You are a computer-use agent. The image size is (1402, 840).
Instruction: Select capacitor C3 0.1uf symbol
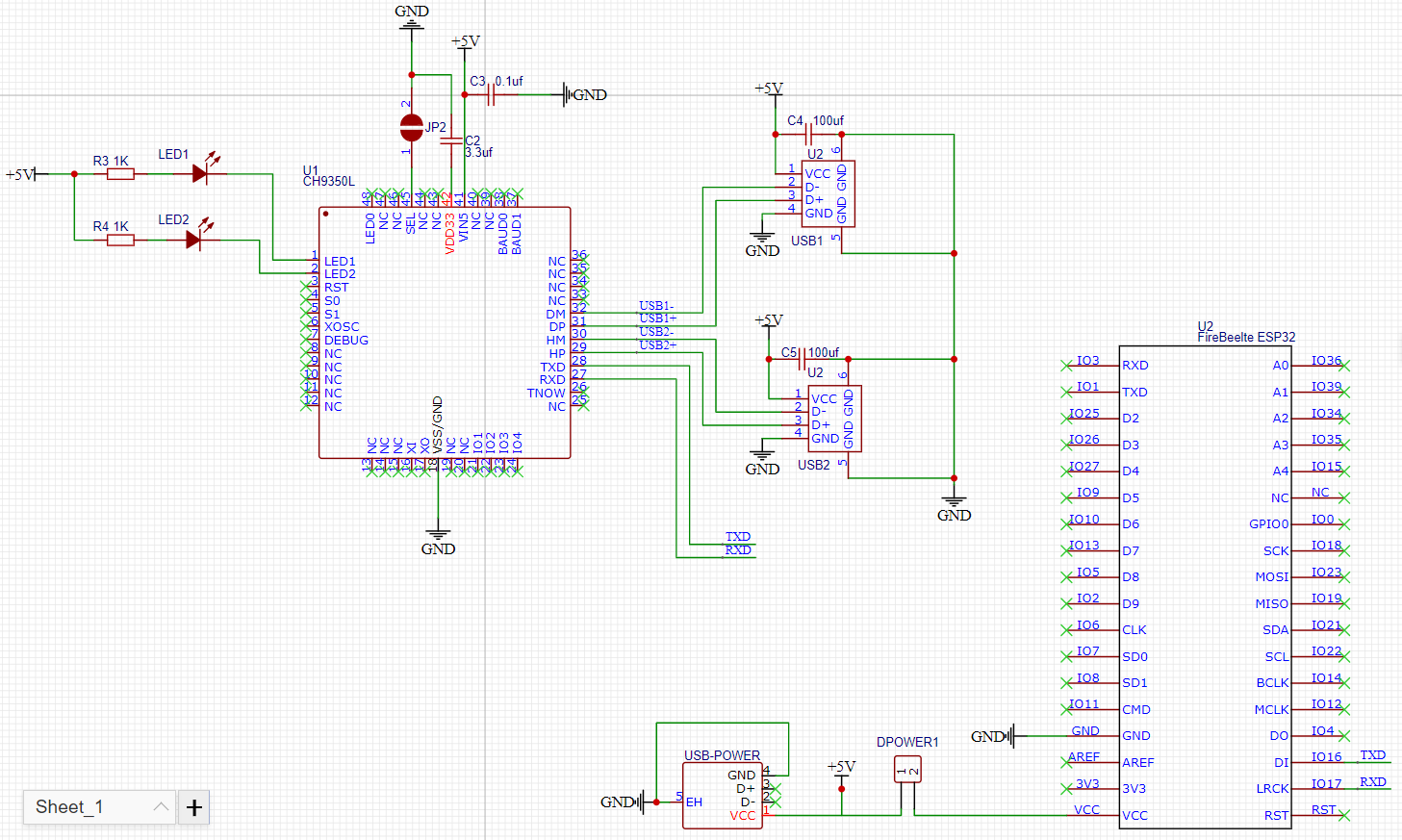point(491,94)
